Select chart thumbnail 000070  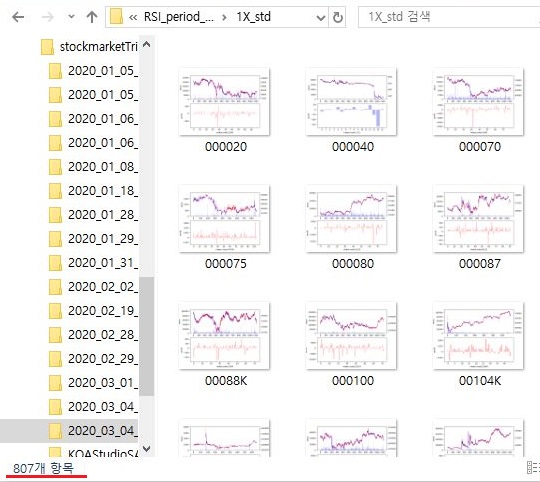click(478, 102)
